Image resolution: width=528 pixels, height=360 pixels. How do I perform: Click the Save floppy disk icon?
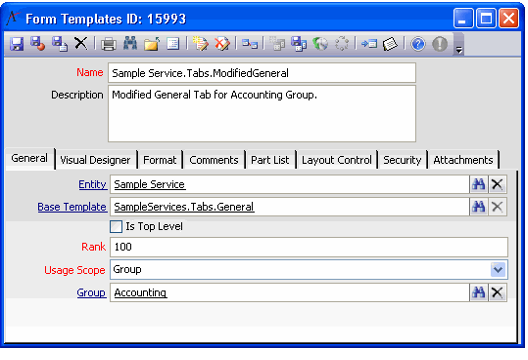coord(17,44)
